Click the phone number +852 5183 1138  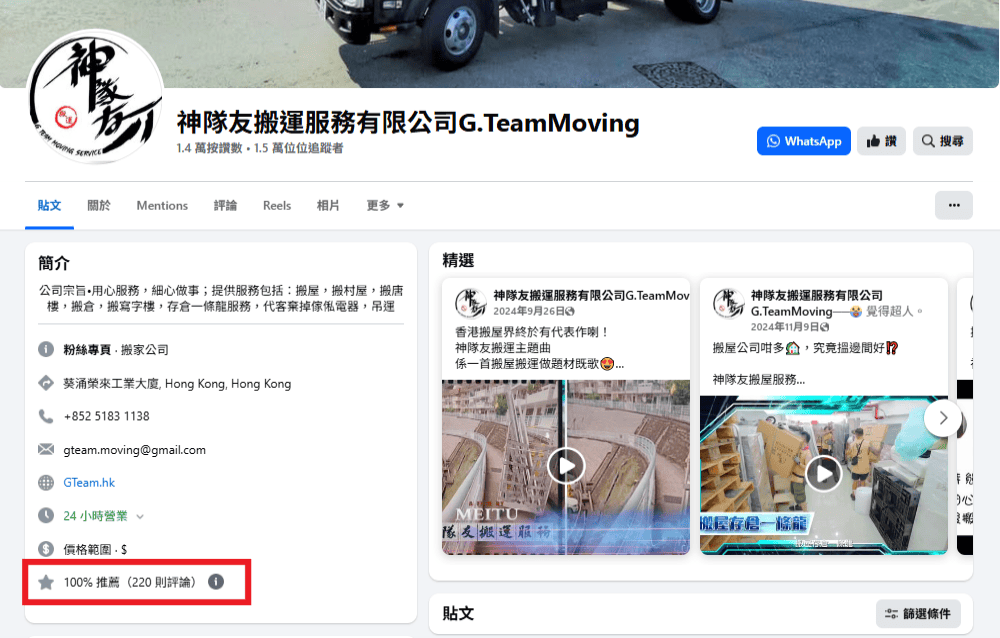click(x=107, y=416)
